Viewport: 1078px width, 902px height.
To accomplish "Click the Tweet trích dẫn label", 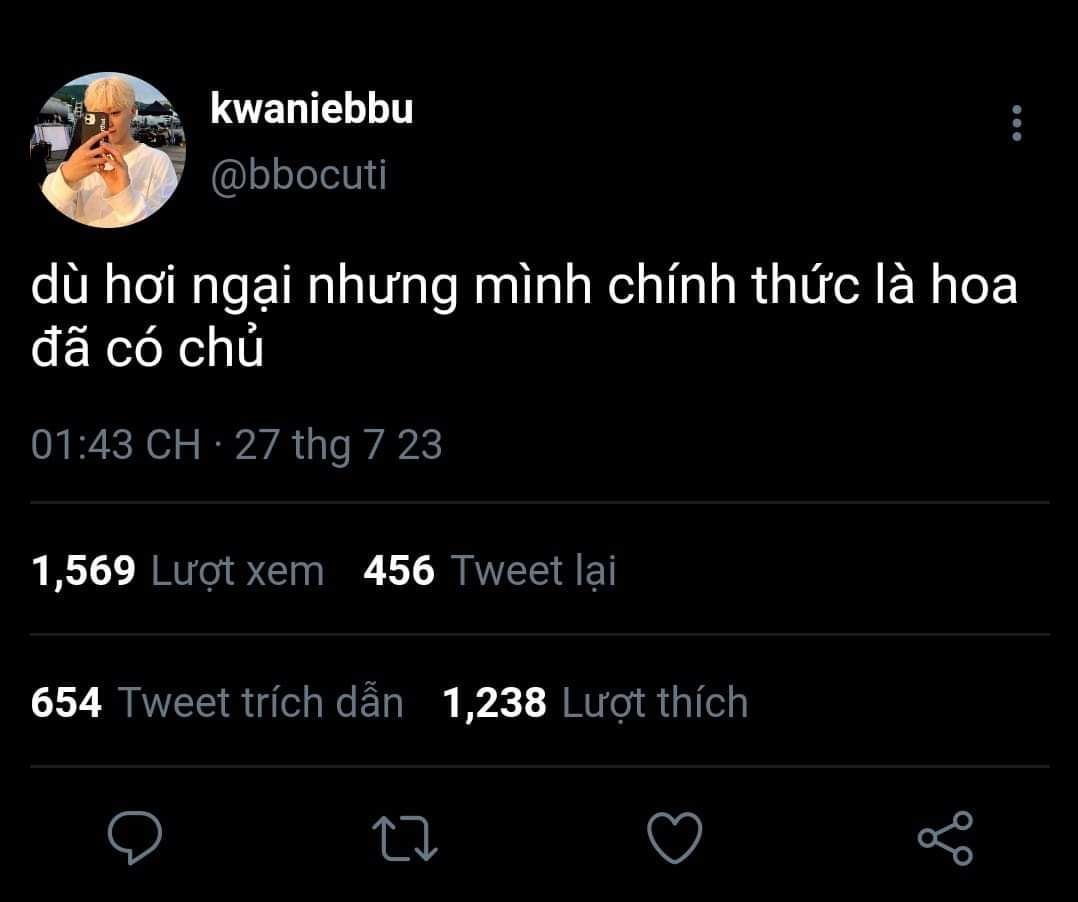I will (x=261, y=702).
